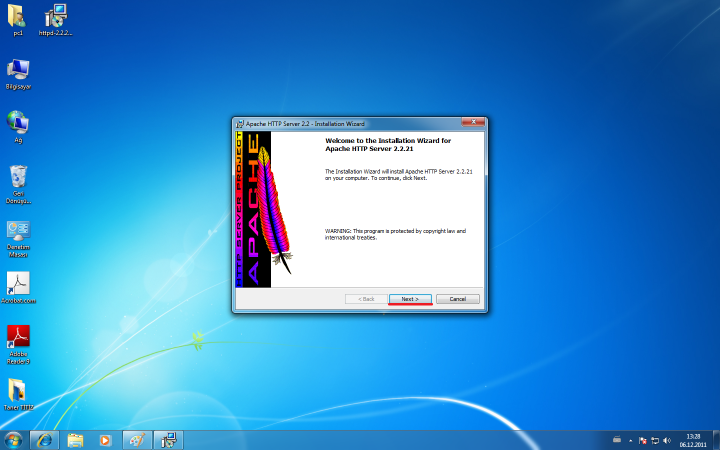Click the installer icon in the title bar
The width and height of the screenshot is (720, 450).
click(x=240, y=123)
